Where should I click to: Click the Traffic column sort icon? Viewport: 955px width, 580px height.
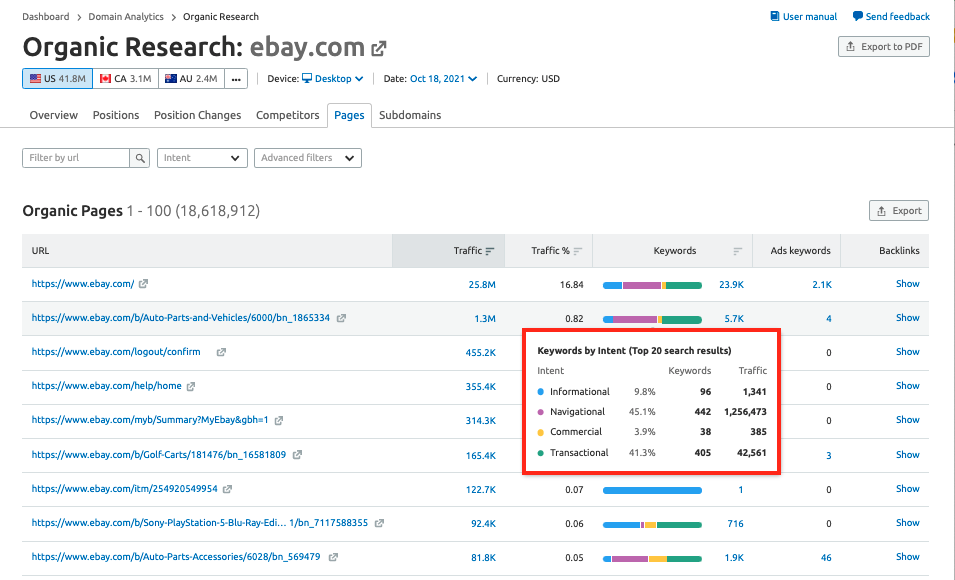(x=490, y=251)
